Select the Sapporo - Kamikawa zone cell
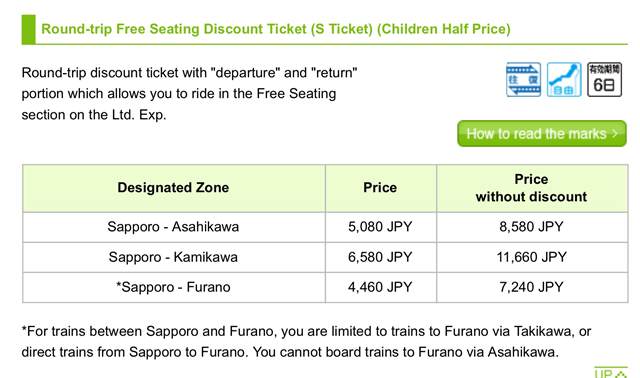The image size is (640, 378). pos(173,257)
